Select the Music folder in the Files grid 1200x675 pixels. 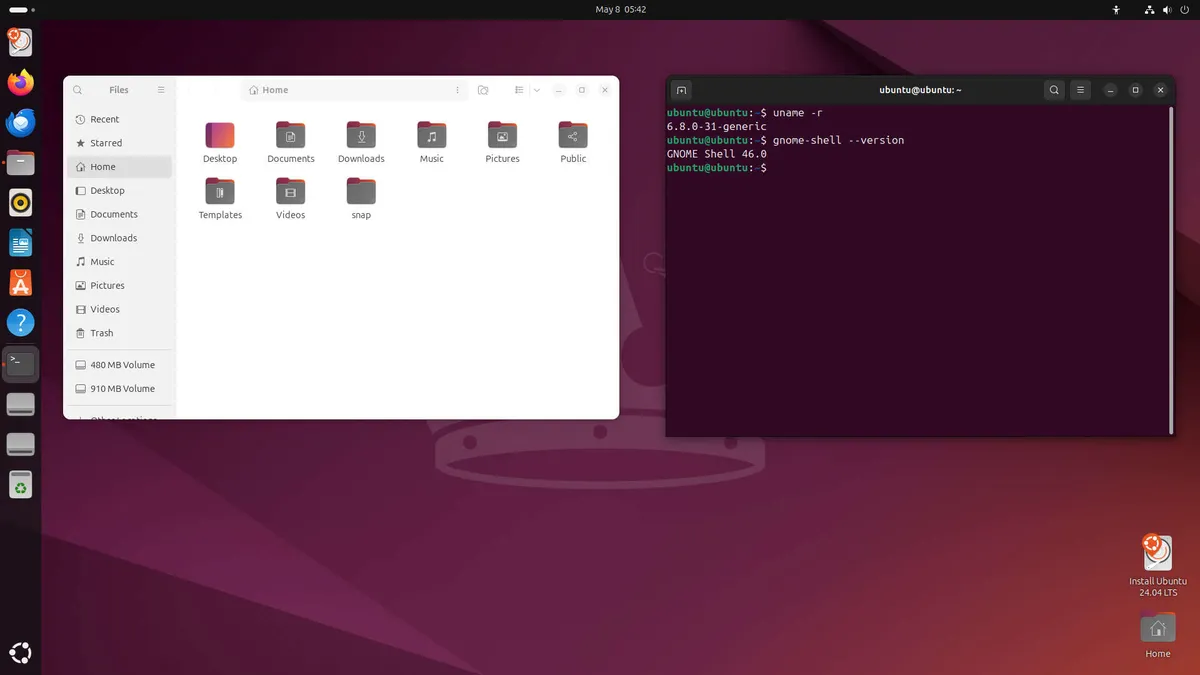coord(432,142)
